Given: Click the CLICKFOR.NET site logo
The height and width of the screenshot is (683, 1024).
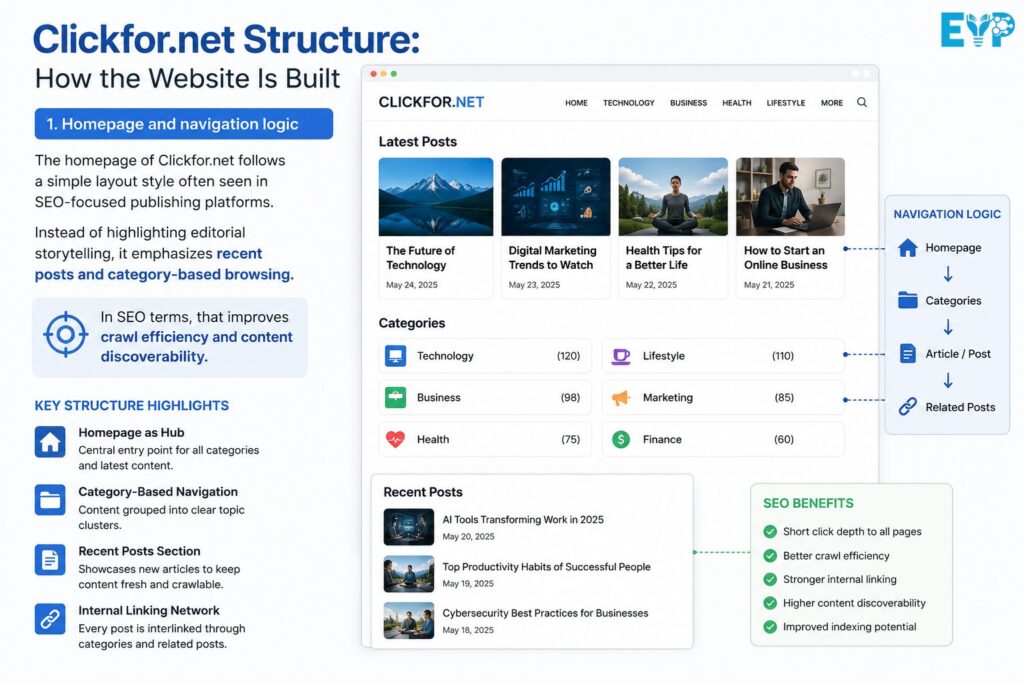Looking at the screenshot, I should point(431,103).
